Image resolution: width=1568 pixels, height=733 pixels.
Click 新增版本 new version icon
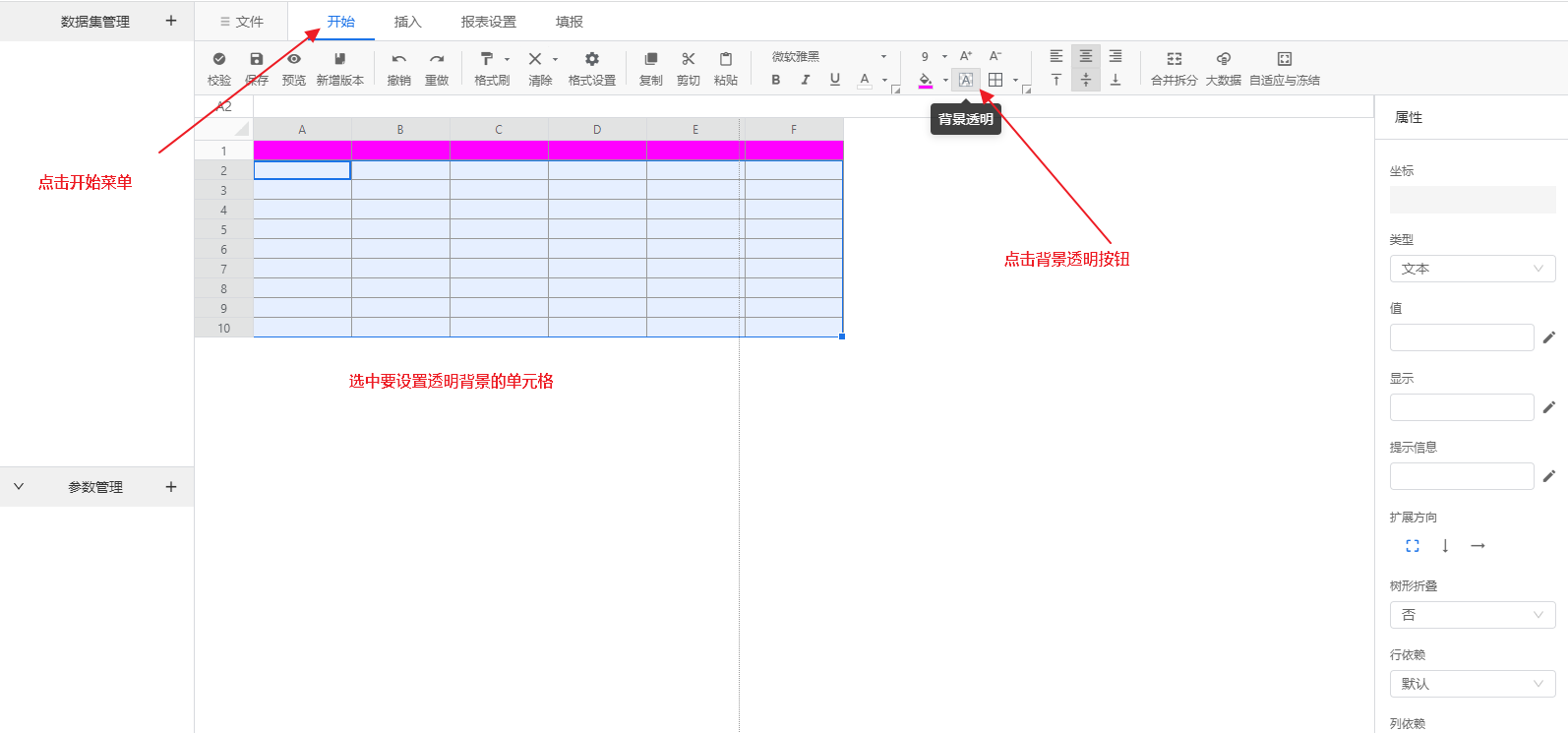[x=340, y=59]
